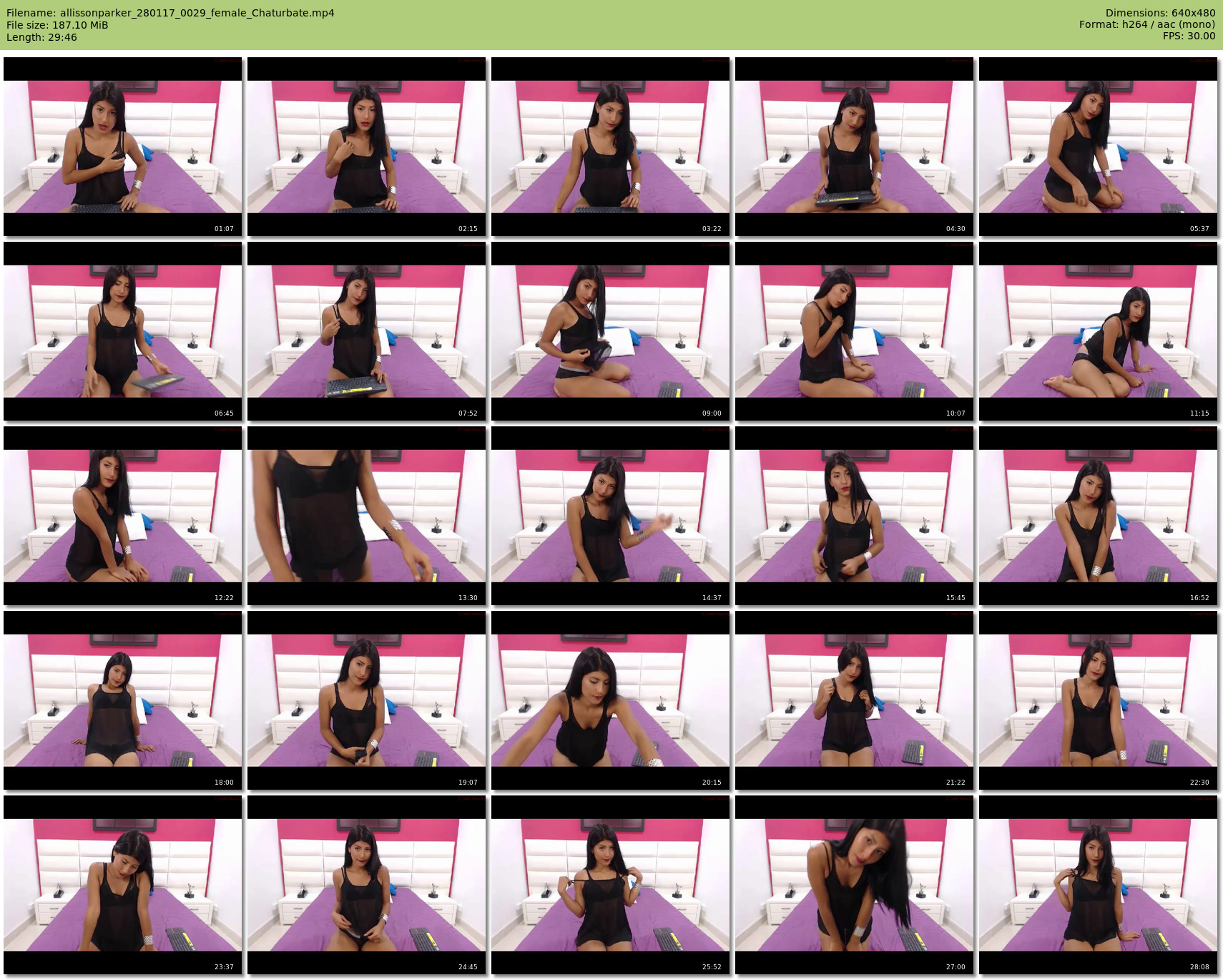Click the 'Length: 29:46' text

click(41, 37)
